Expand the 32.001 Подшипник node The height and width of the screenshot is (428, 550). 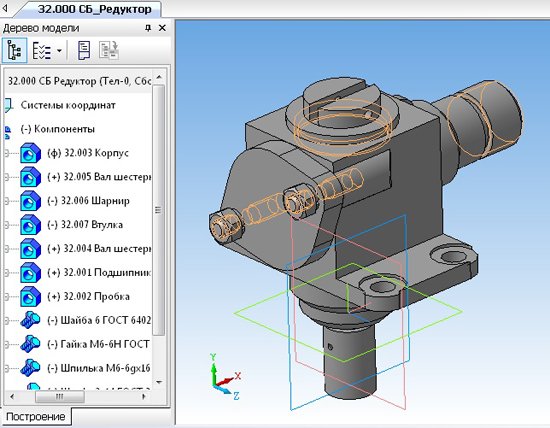pos(7,273)
